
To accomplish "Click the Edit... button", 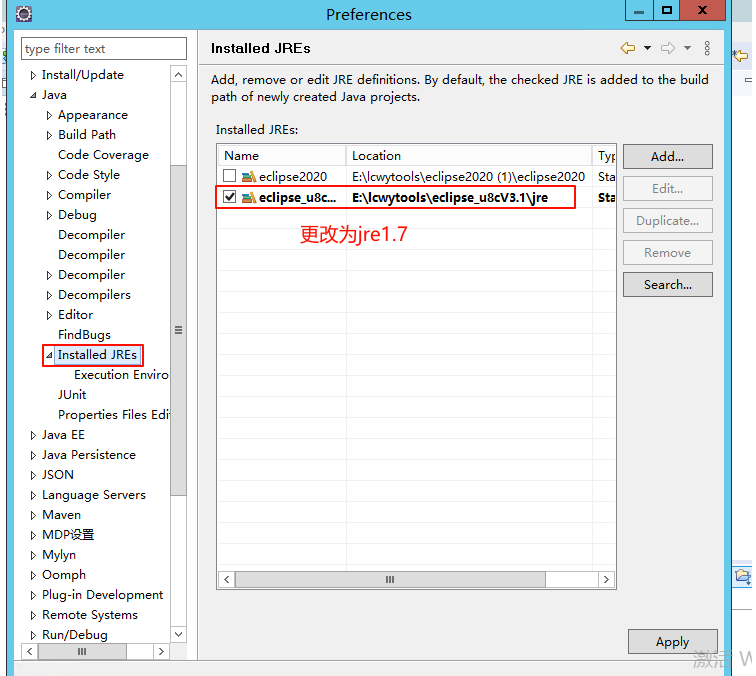I will click(x=667, y=189).
